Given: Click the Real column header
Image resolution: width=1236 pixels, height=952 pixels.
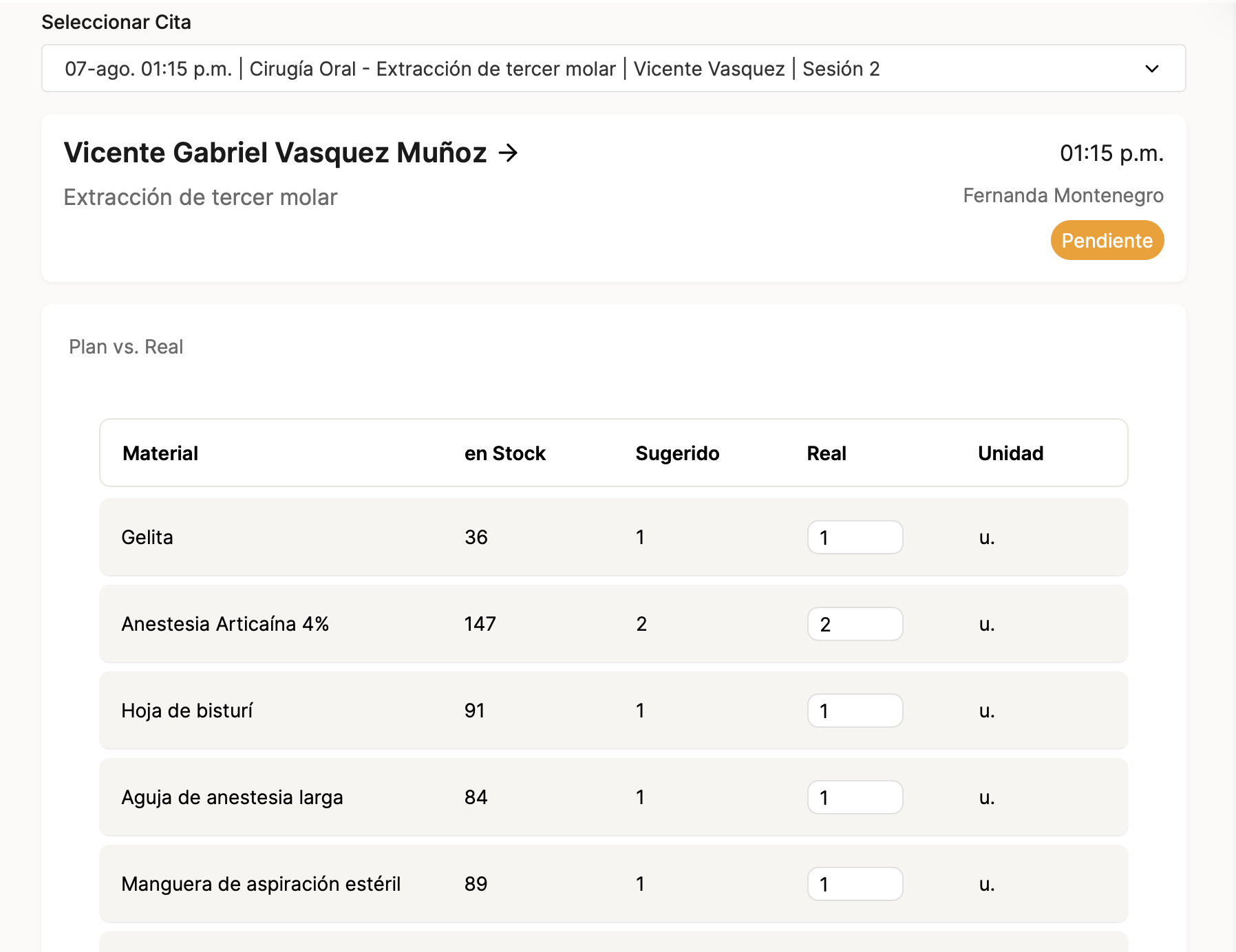Looking at the screenshot, I should [827, 453].
